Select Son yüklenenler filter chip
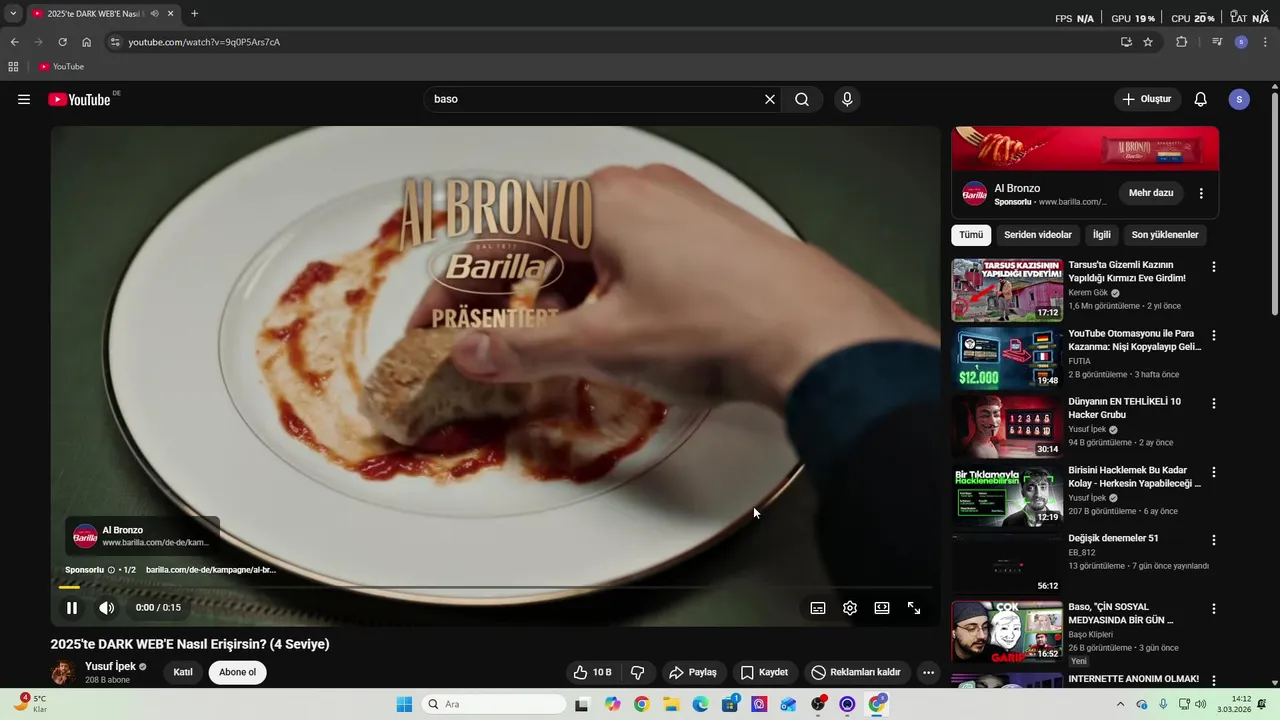Screen dimensions: 1280x720 (1165, 235)
